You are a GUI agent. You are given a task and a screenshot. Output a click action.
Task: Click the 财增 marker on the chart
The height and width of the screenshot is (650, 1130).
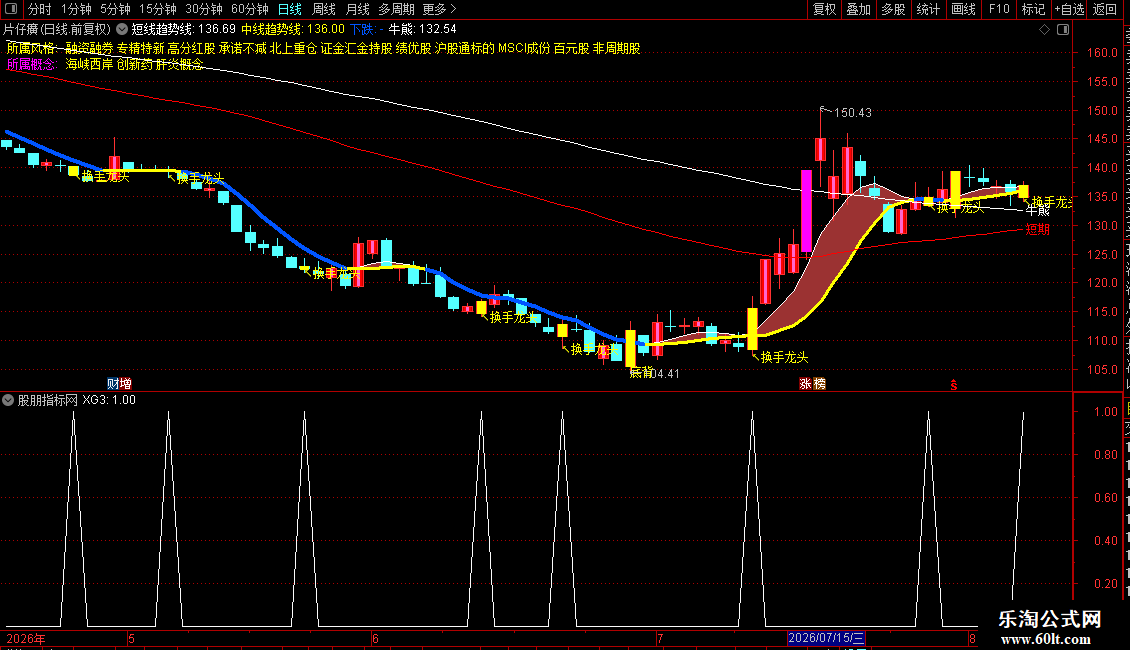click(119, 383)
